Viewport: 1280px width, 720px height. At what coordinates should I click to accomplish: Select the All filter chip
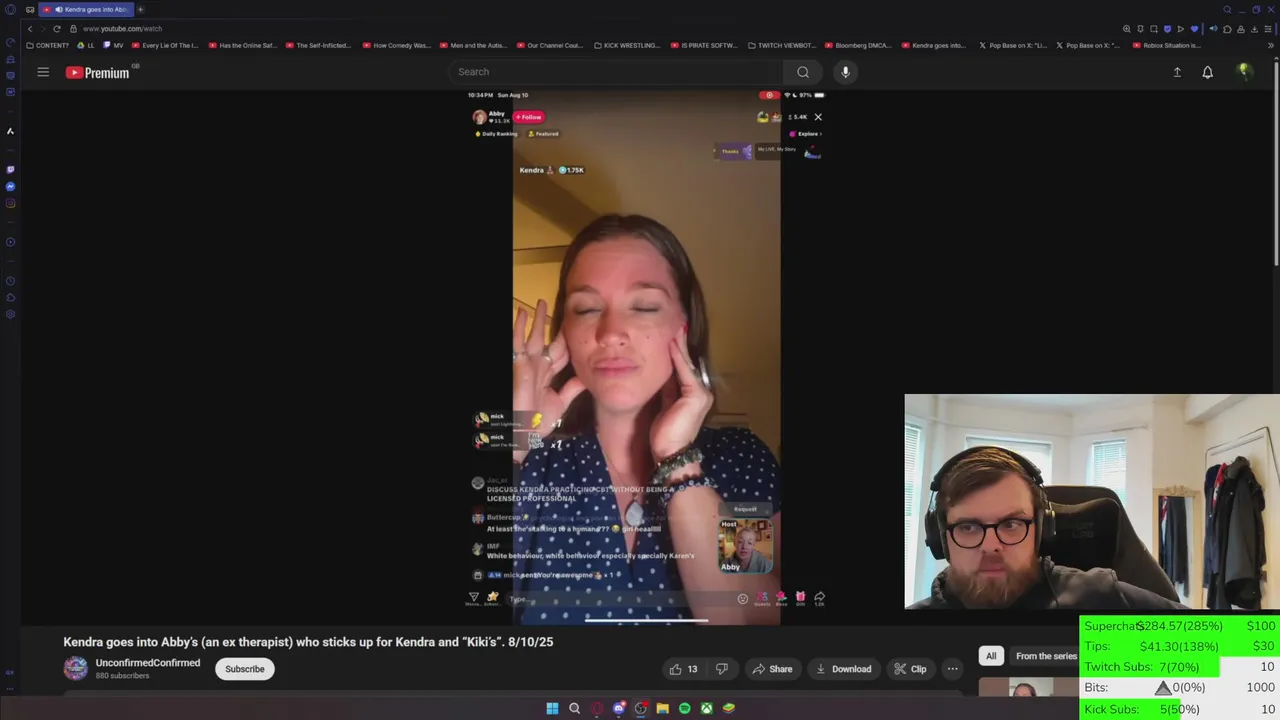991,656
